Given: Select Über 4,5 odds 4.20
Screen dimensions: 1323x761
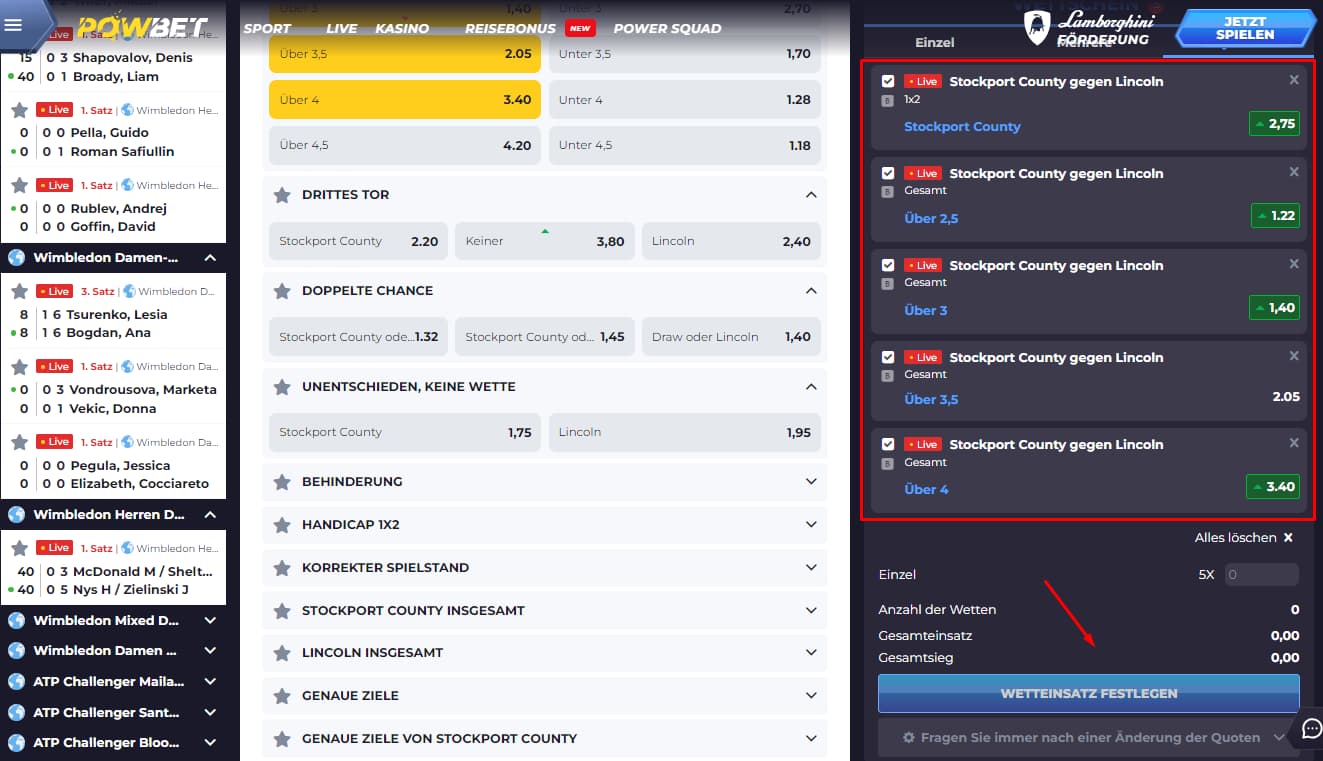Looking at the screenshot, I should [405, 145].
